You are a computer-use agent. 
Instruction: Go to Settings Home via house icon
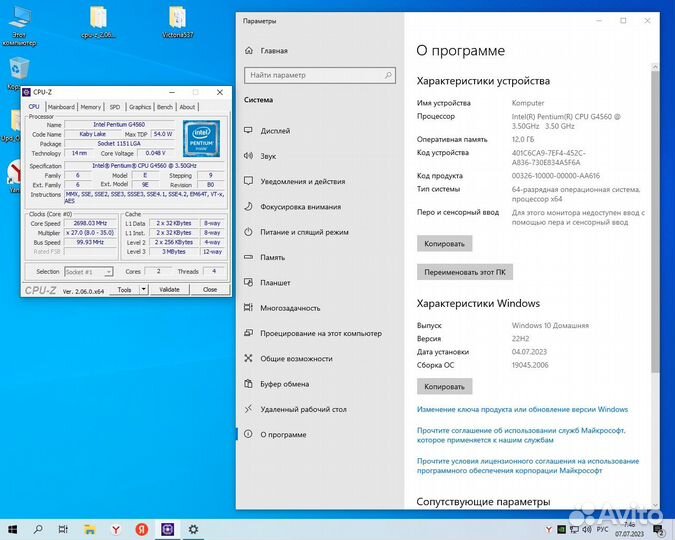249,50
